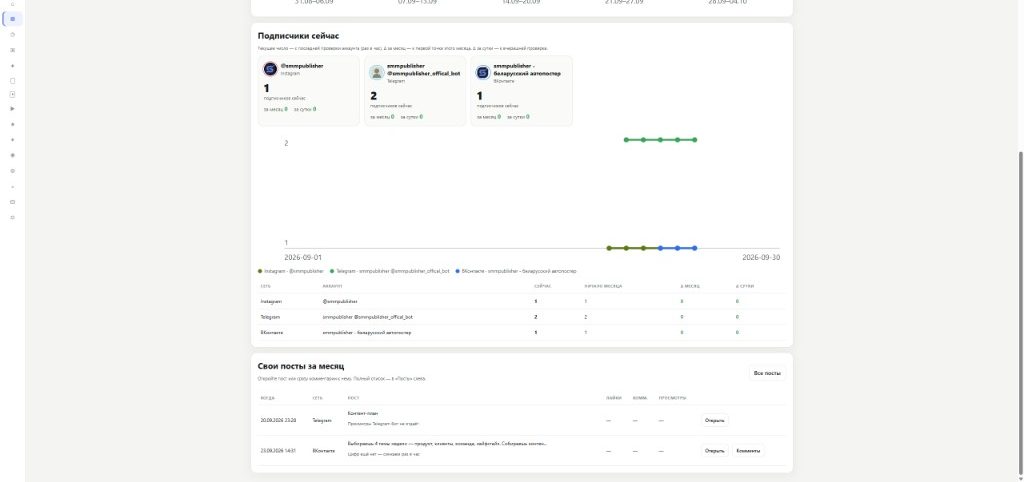Click the play-triangle icon in the sidebar
The image size is (1024, 482).
point(12,108)
